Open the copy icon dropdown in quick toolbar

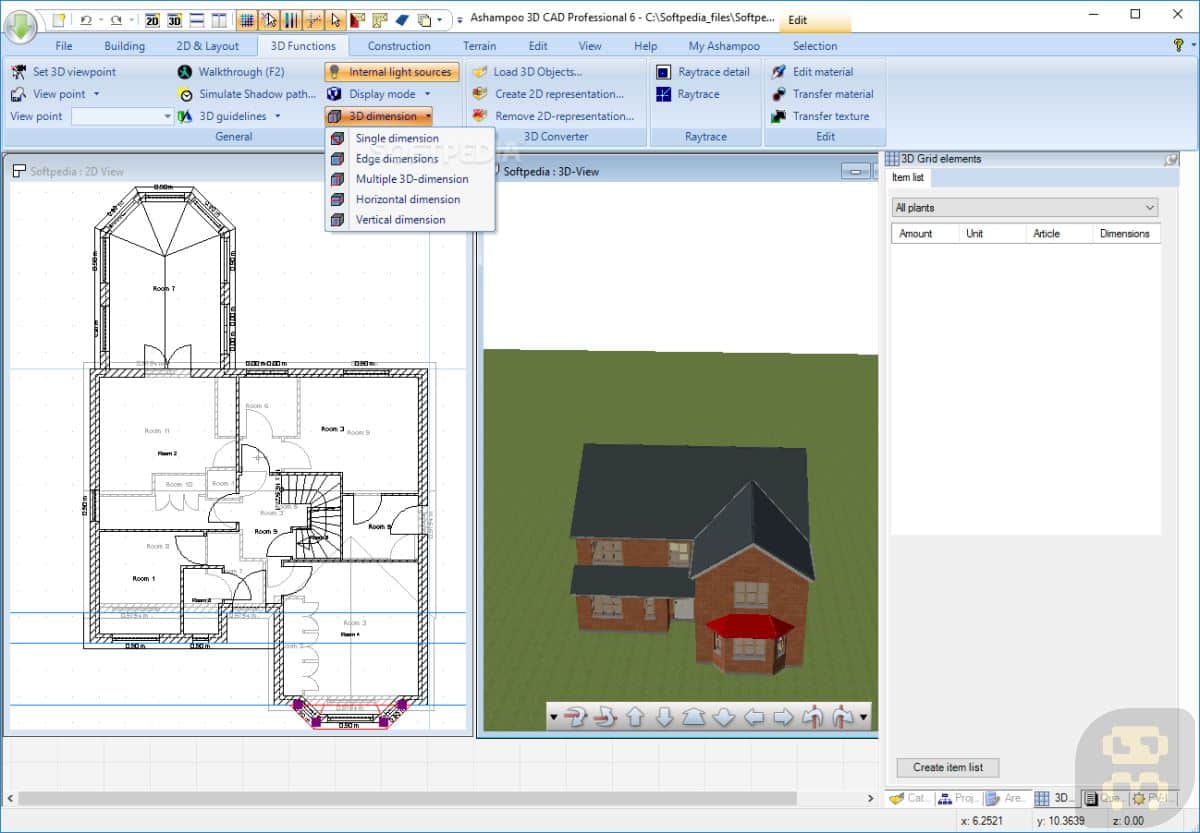[x=440, y=19]
